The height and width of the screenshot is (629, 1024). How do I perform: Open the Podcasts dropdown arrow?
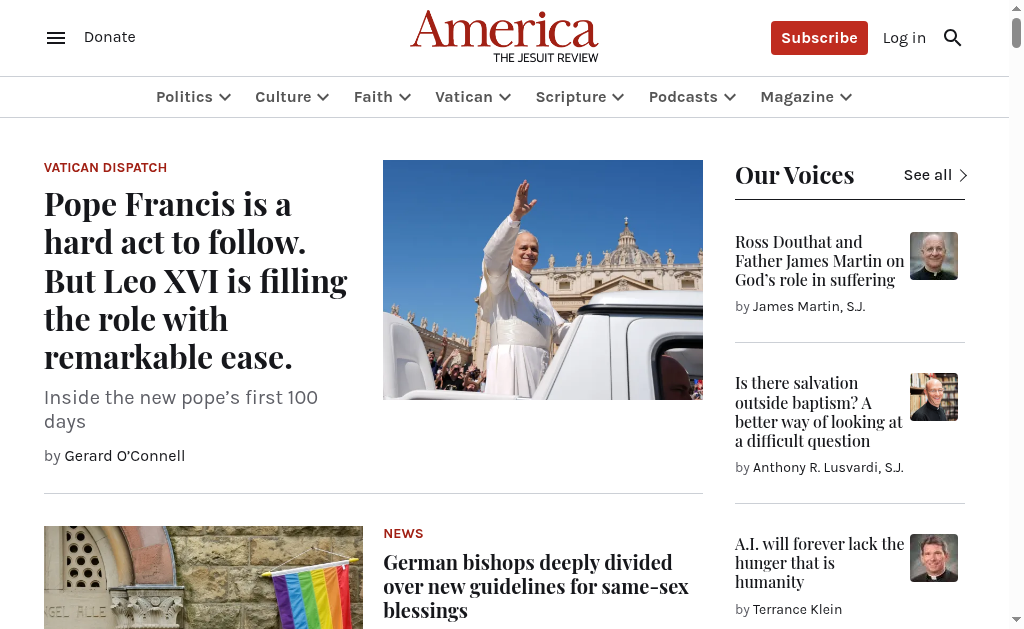(730, 97)
